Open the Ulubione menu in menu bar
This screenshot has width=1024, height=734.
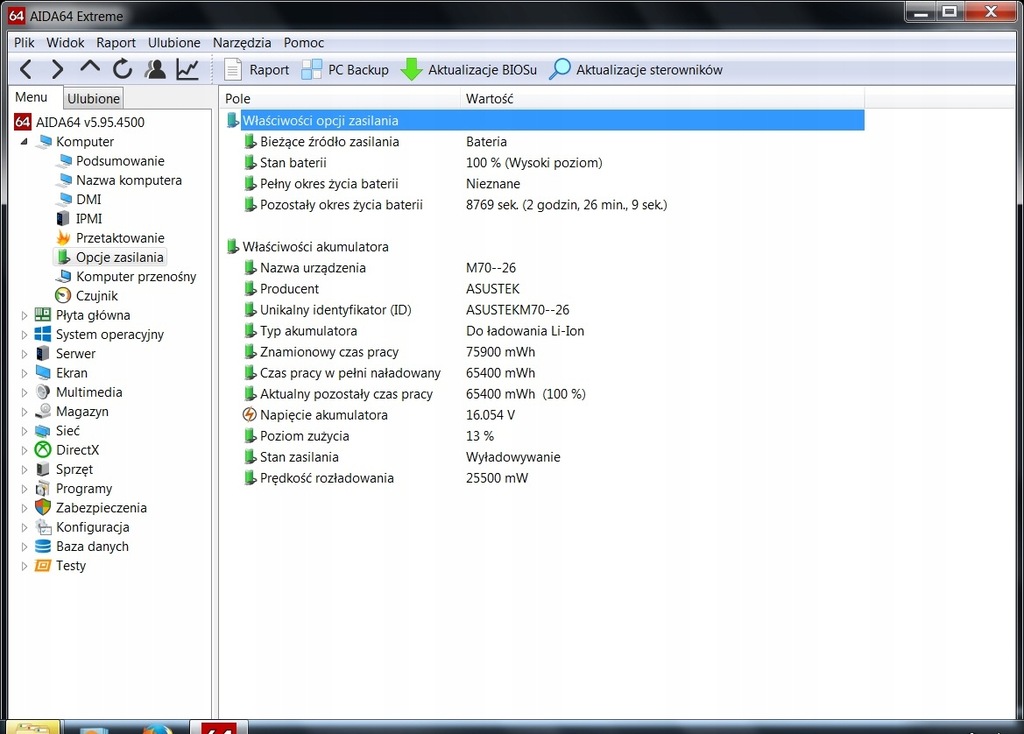[174, 42]
